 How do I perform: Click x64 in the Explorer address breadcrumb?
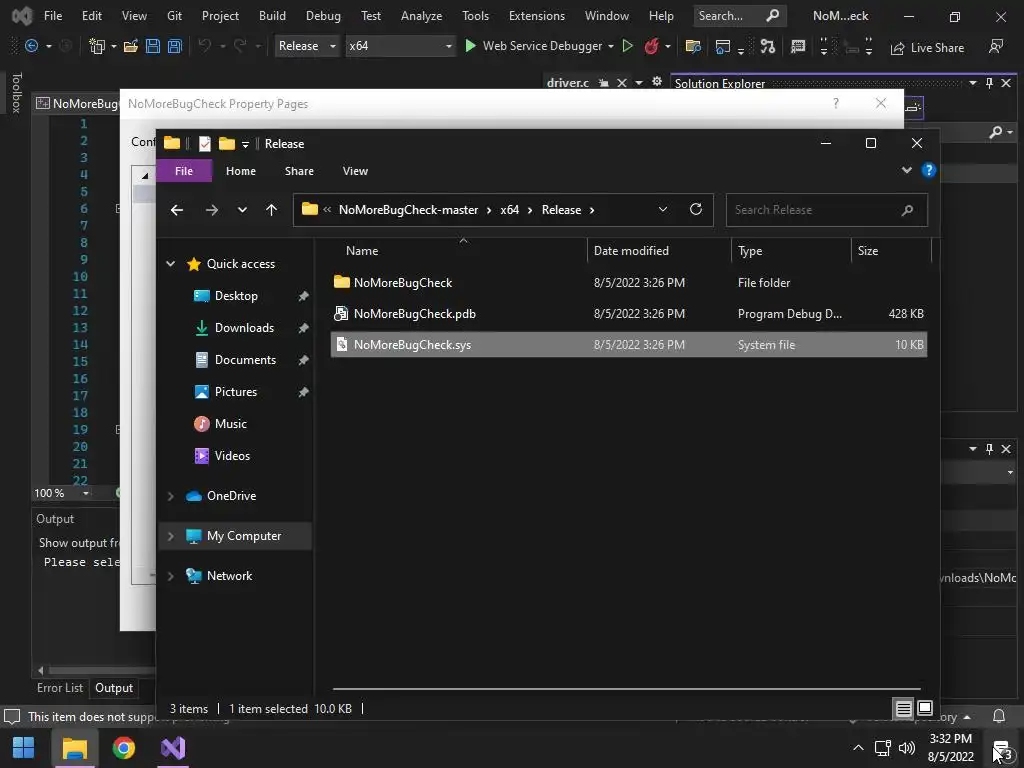(x=509, y=210)
